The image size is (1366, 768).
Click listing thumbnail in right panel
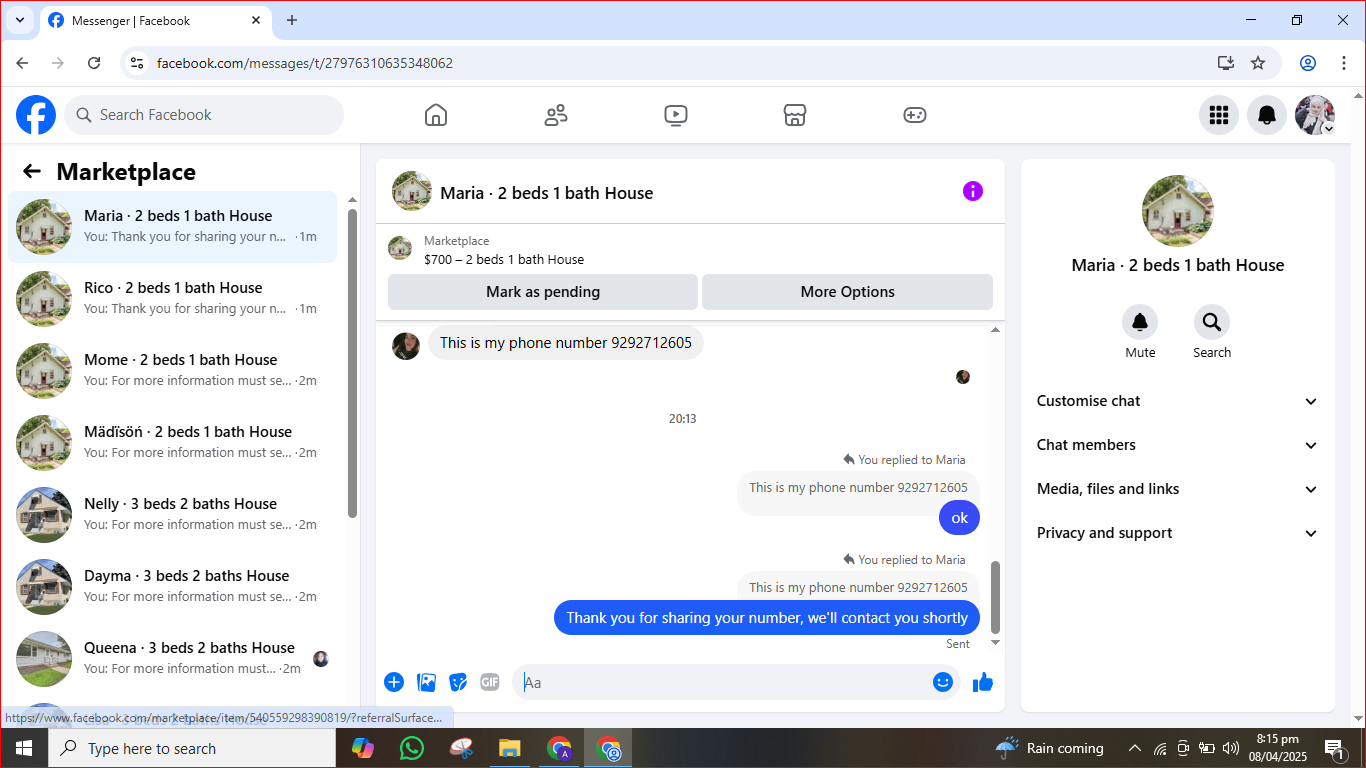tap(1178, 211)
